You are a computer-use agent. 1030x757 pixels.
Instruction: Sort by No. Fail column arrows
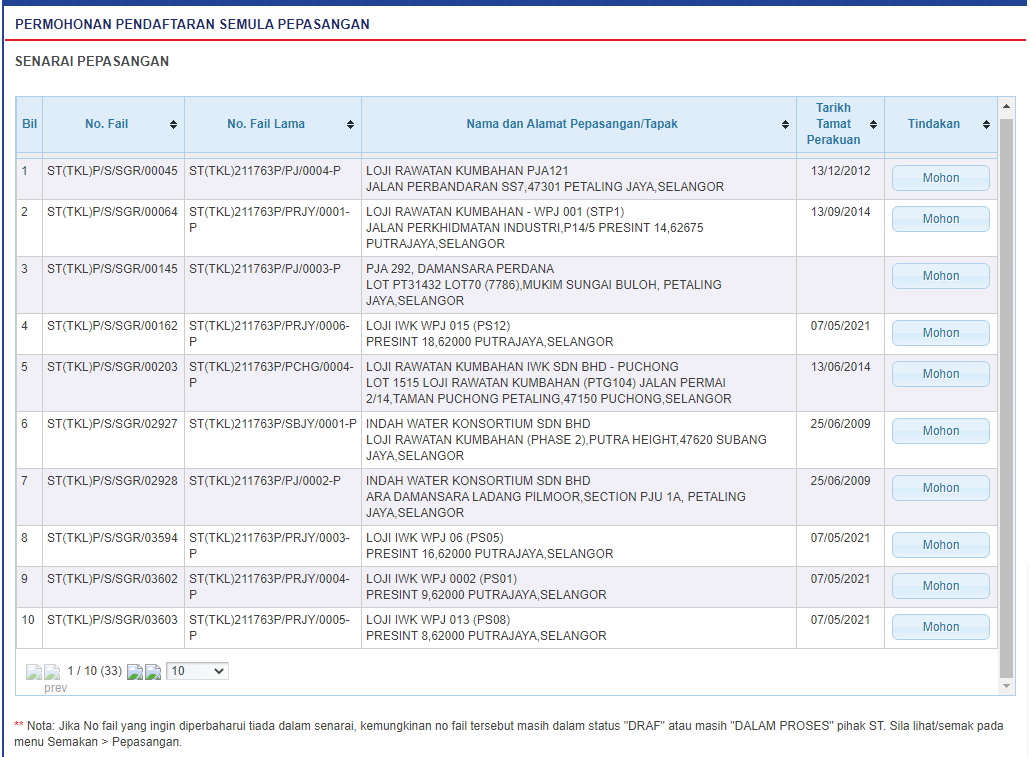point(173,125)
